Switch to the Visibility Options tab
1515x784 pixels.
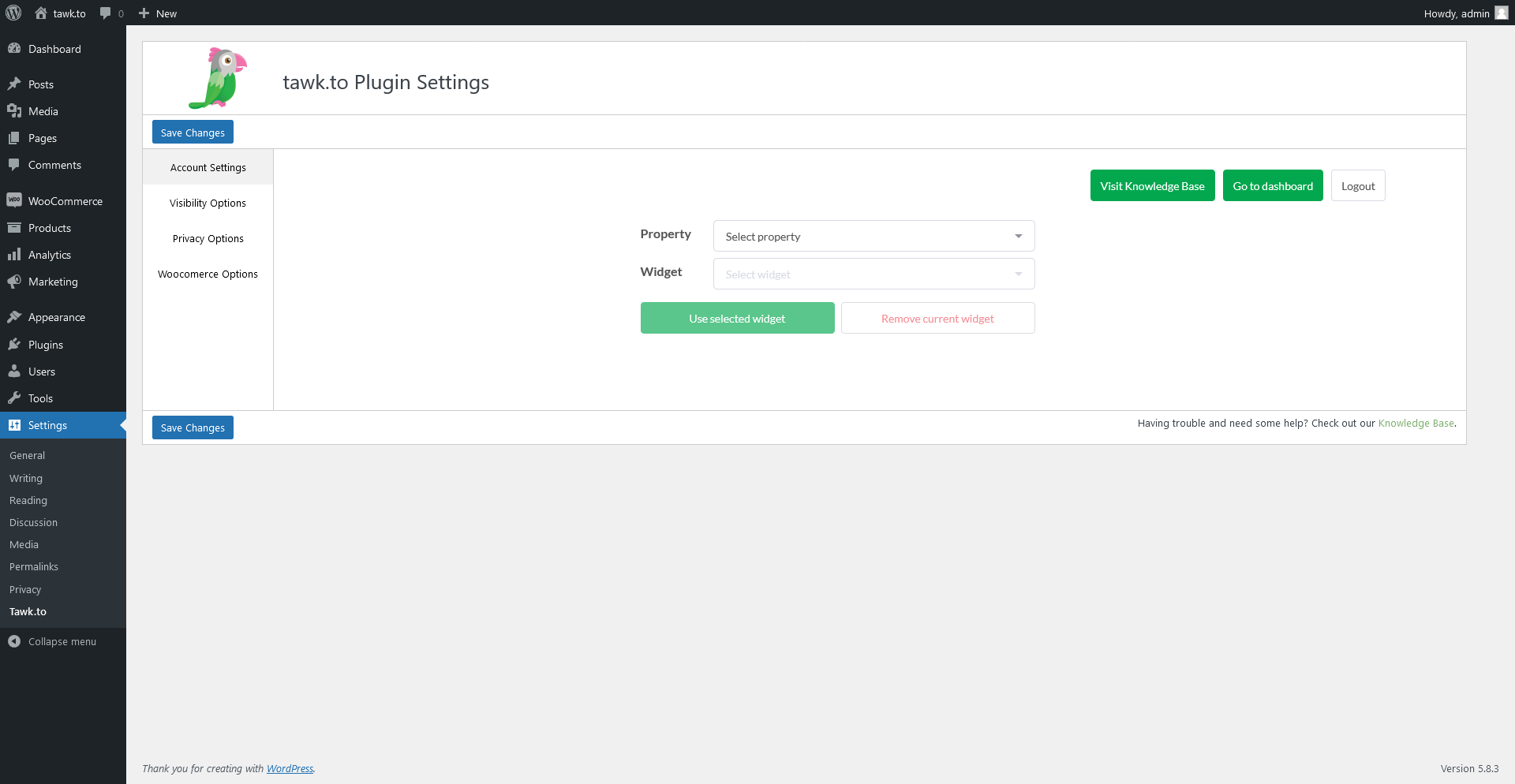pos(208,203)
